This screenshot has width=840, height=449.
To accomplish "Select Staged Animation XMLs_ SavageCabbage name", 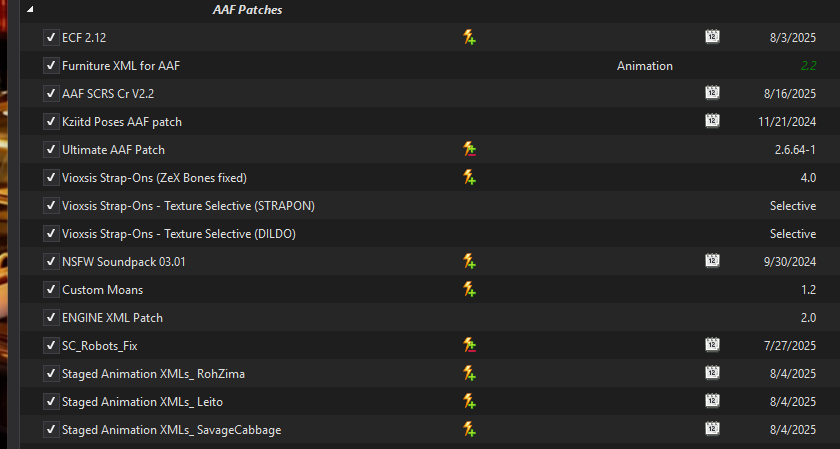I will click(171, 429).
